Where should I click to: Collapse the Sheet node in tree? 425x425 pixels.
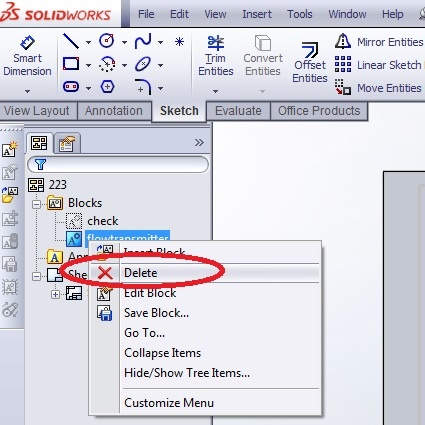[x=37, y=276]
